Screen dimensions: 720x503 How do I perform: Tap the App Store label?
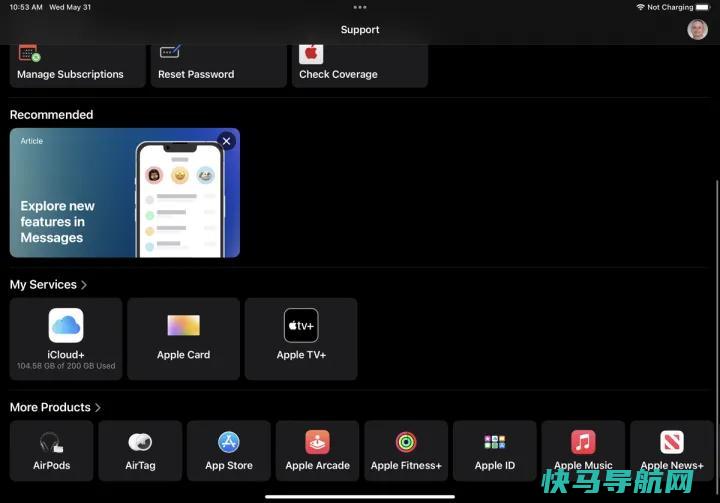(x=229, y=466)
